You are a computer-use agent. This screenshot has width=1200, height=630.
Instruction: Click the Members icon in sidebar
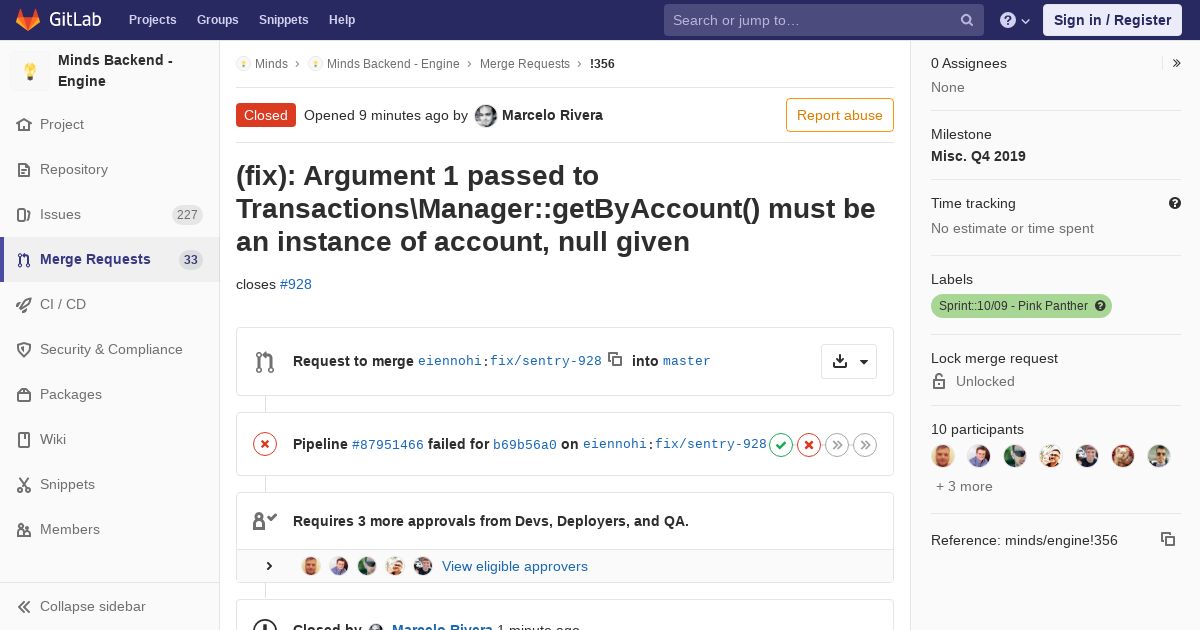tap(24, 530)
